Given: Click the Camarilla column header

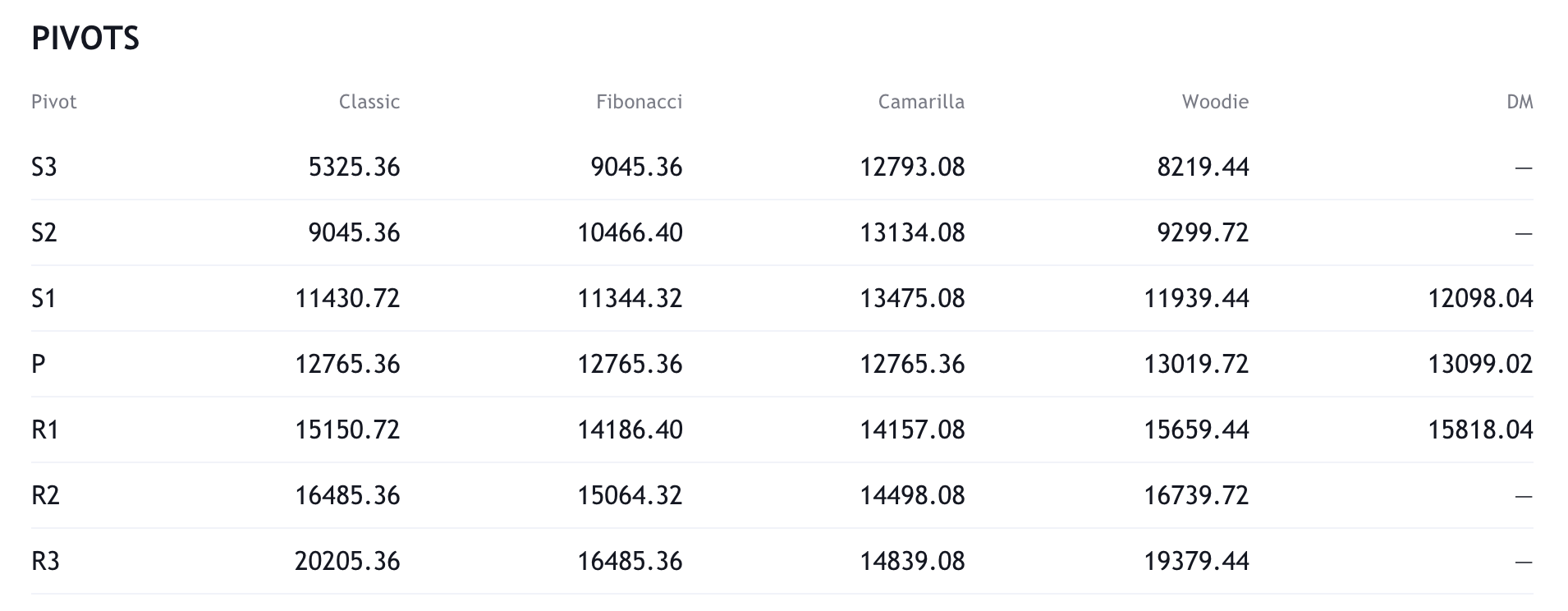Looking at the screenshot, I should 921,102.
